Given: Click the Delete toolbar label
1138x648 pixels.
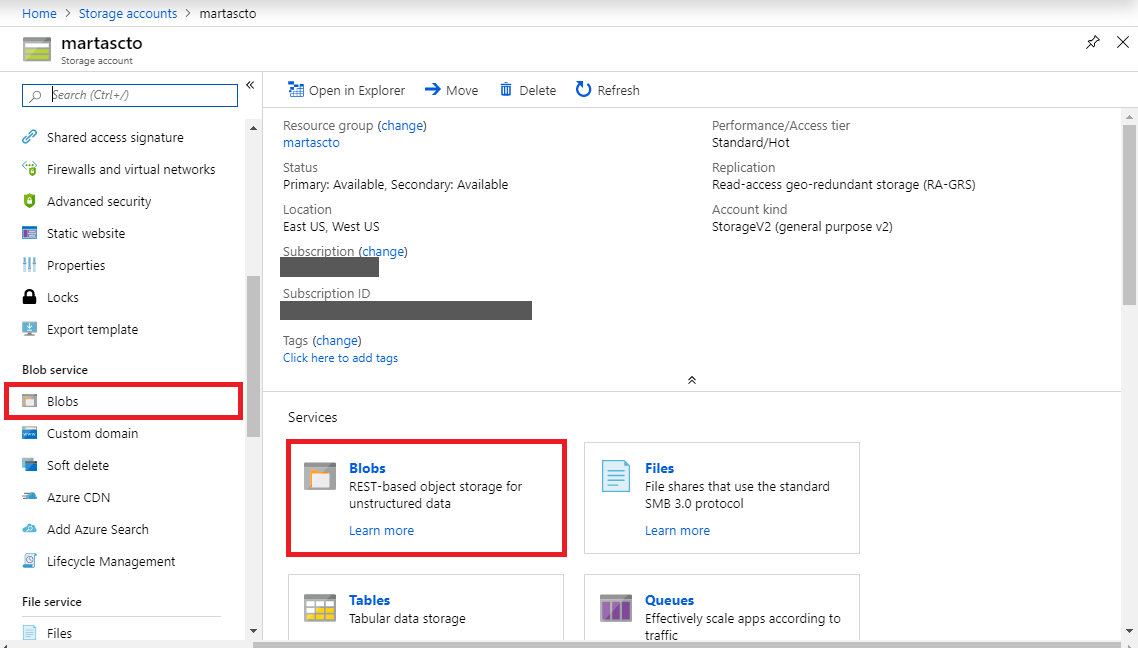Looking at the screenshot, I should pyautogui.click(x=538, y=90).
